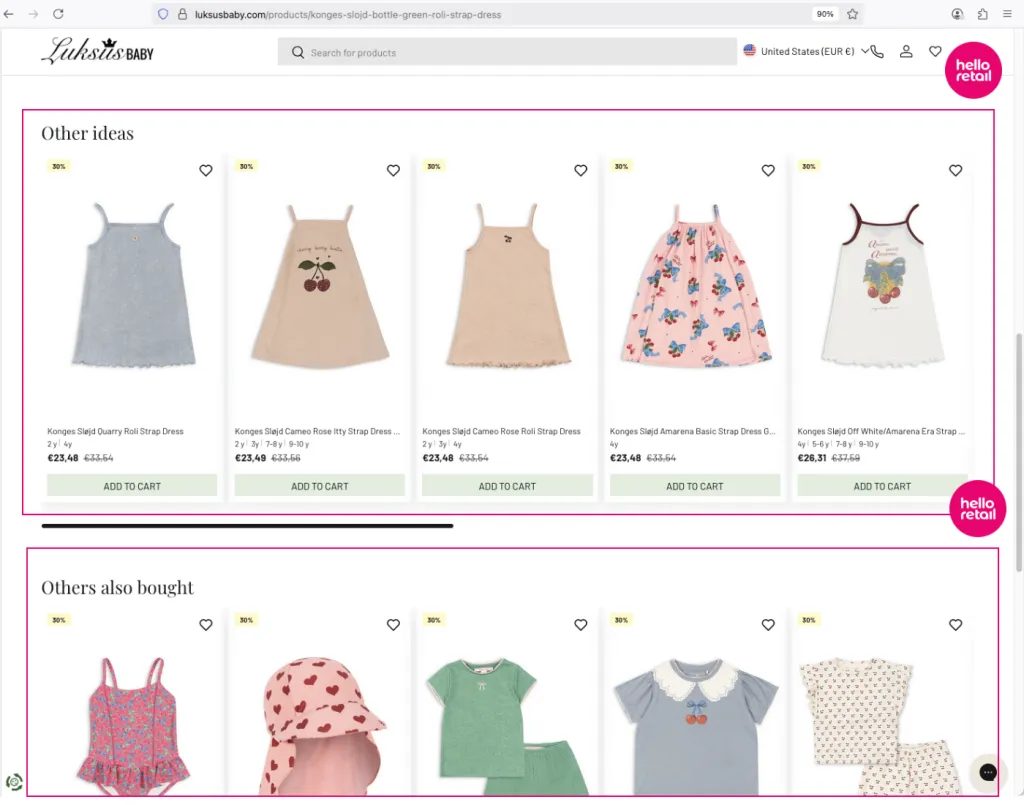Favorite the Quarry Roli Strap Dress
The height and width of the screenshot is (805, 1024).
tap(206, 170)
